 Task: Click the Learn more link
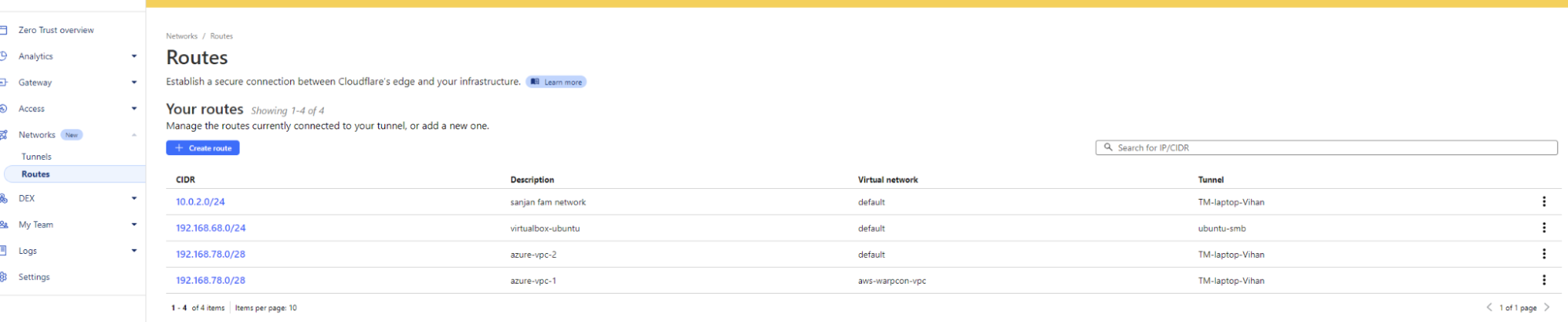tap(556, 82)
